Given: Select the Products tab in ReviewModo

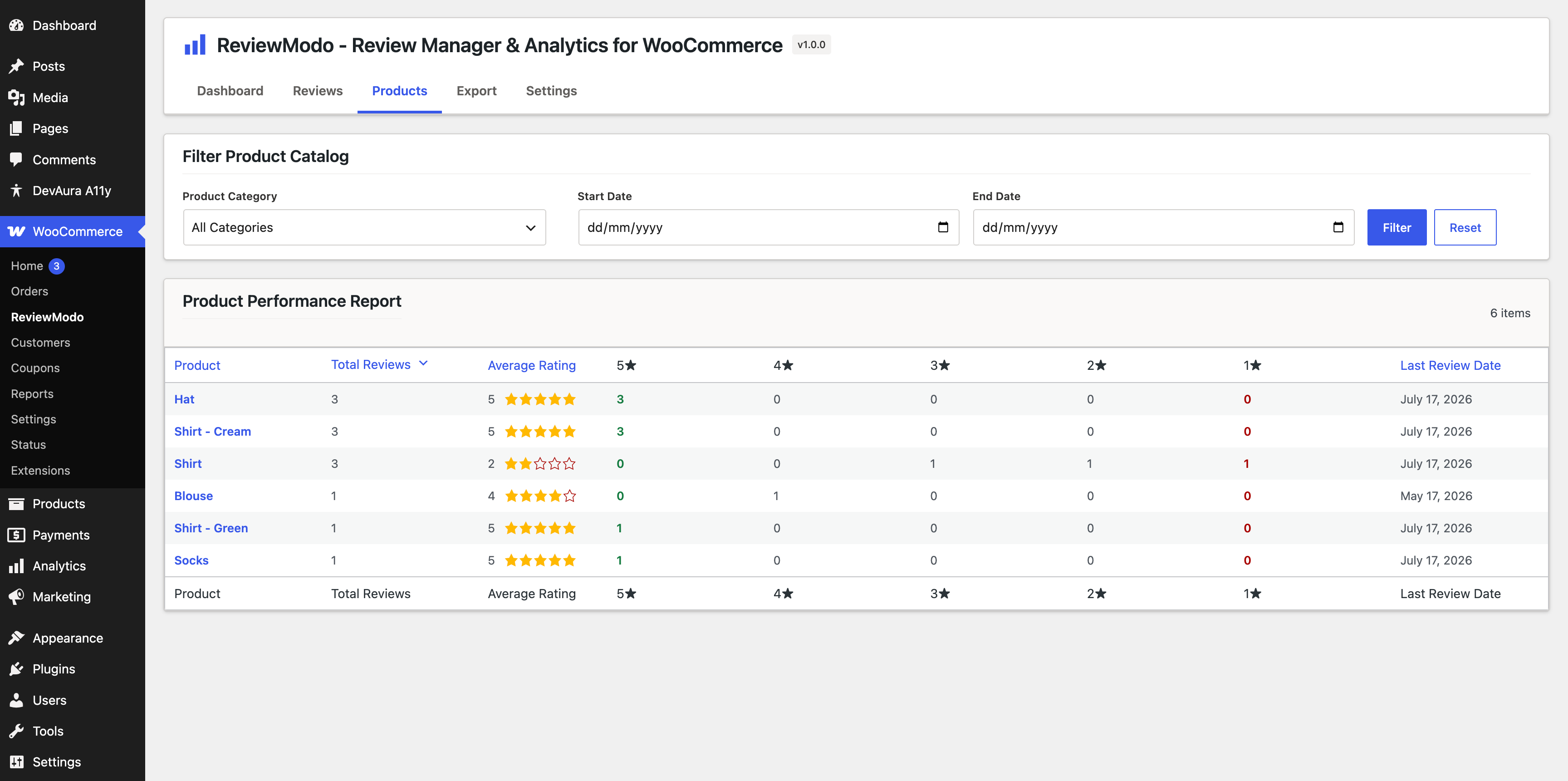Looking at the screenshot, I should tap(399, 91).
